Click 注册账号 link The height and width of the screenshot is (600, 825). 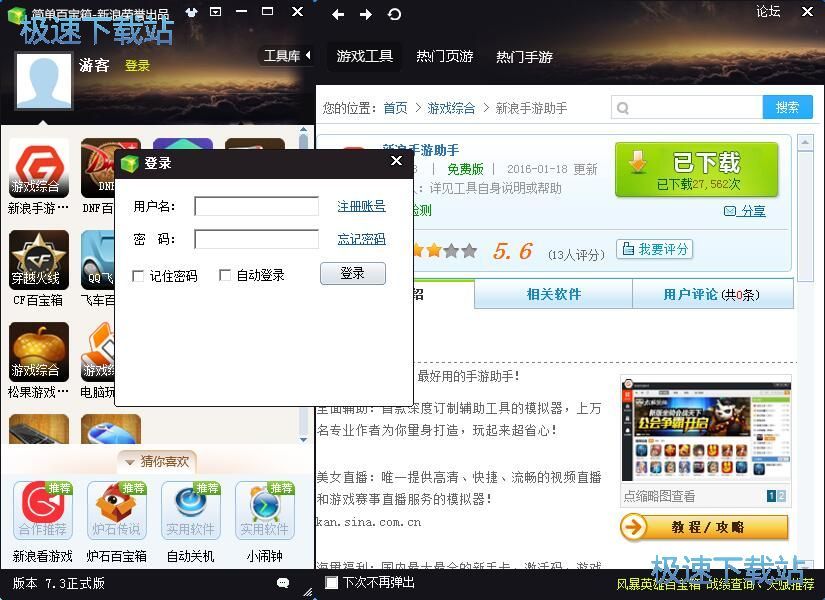pos(361,206)
